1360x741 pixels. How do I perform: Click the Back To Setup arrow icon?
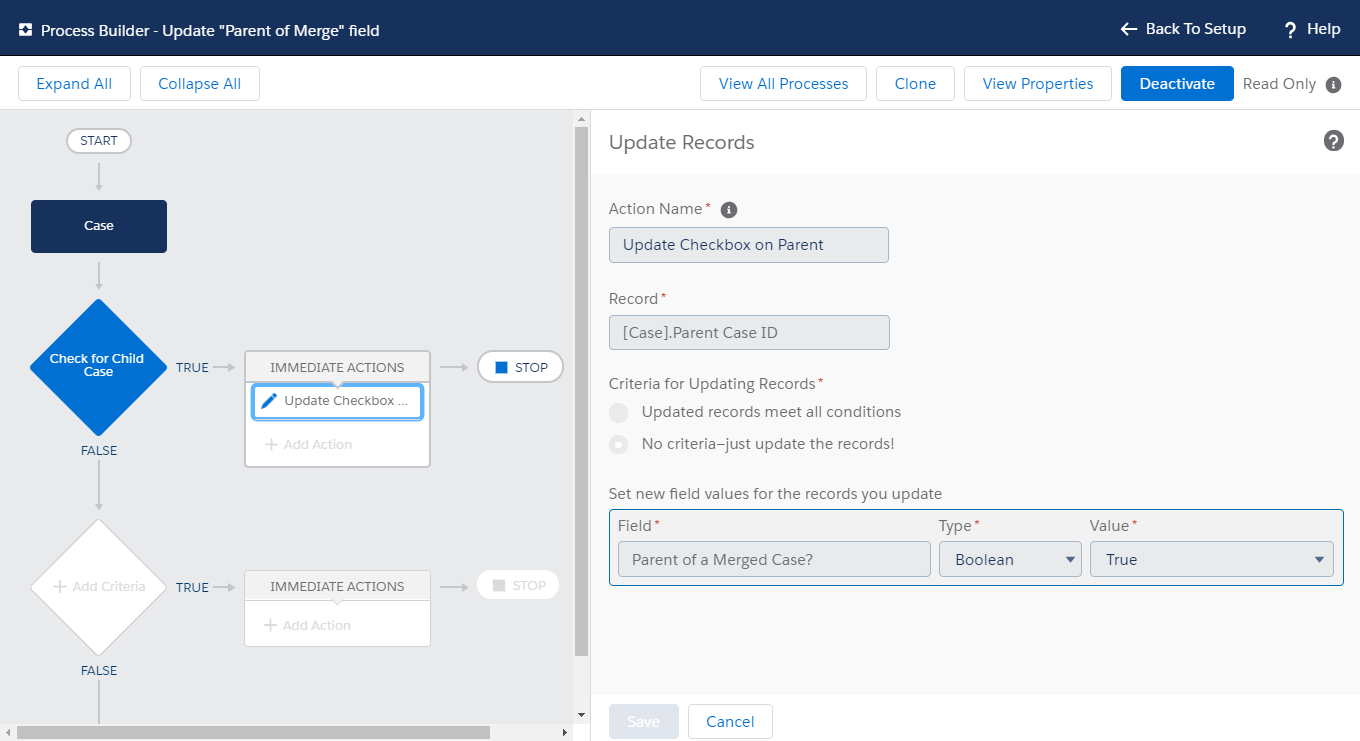(x=1129, y=29)
